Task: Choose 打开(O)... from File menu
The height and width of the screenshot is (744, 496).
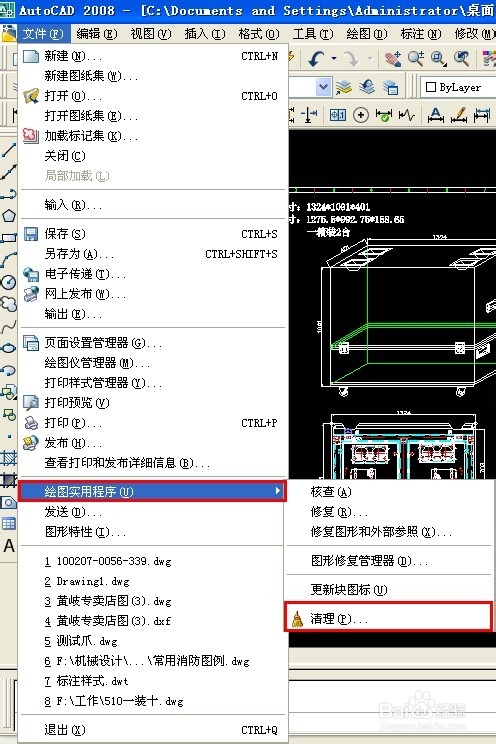Action: (153, 96)
